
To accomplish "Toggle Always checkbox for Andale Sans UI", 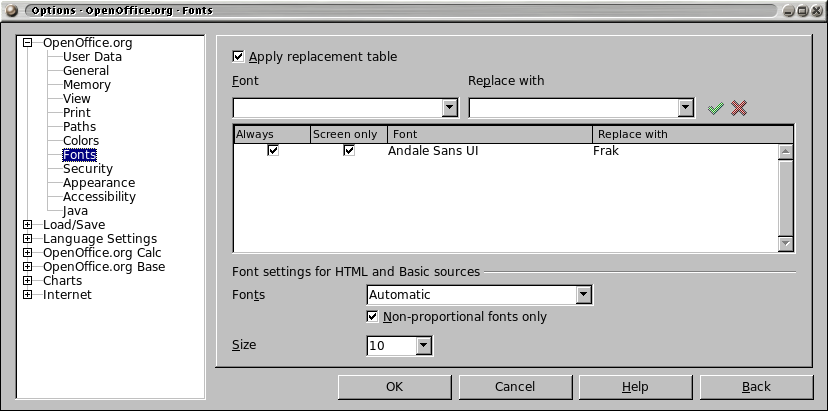I will coord(273,151).
